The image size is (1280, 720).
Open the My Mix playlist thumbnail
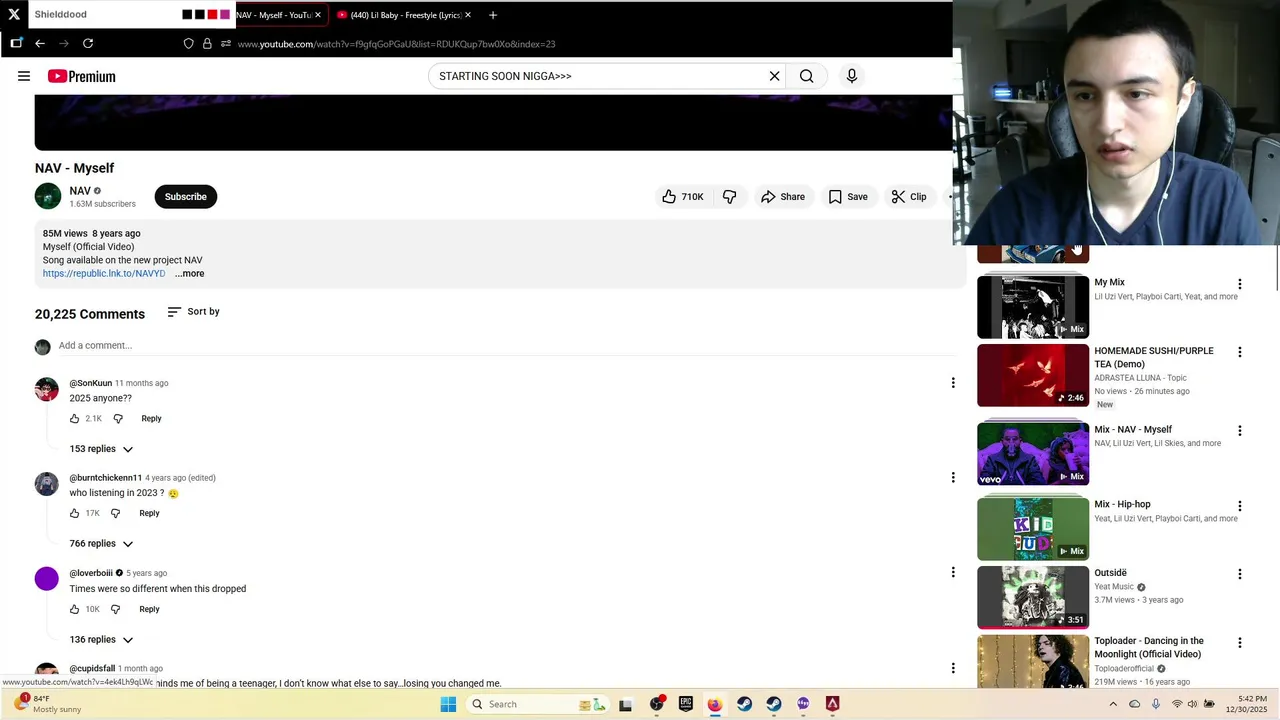1033,307
